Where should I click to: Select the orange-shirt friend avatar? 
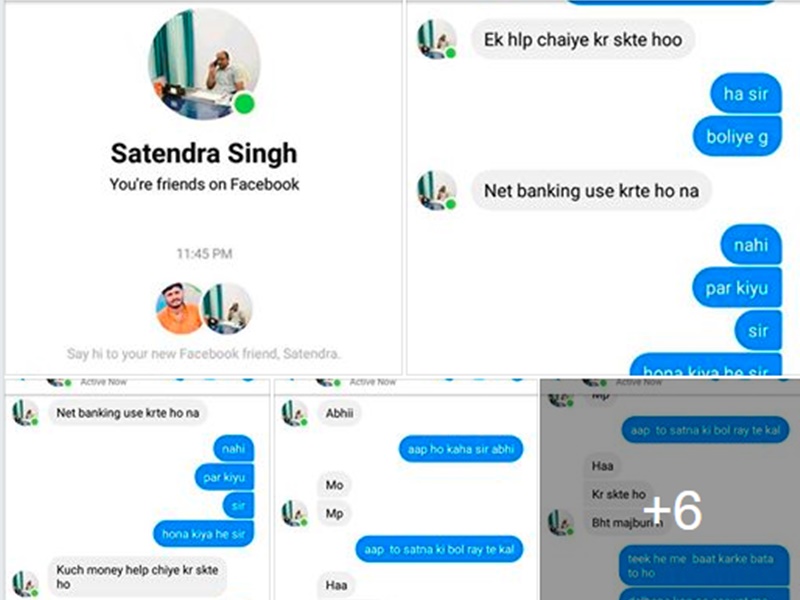(x=179, y=309)
